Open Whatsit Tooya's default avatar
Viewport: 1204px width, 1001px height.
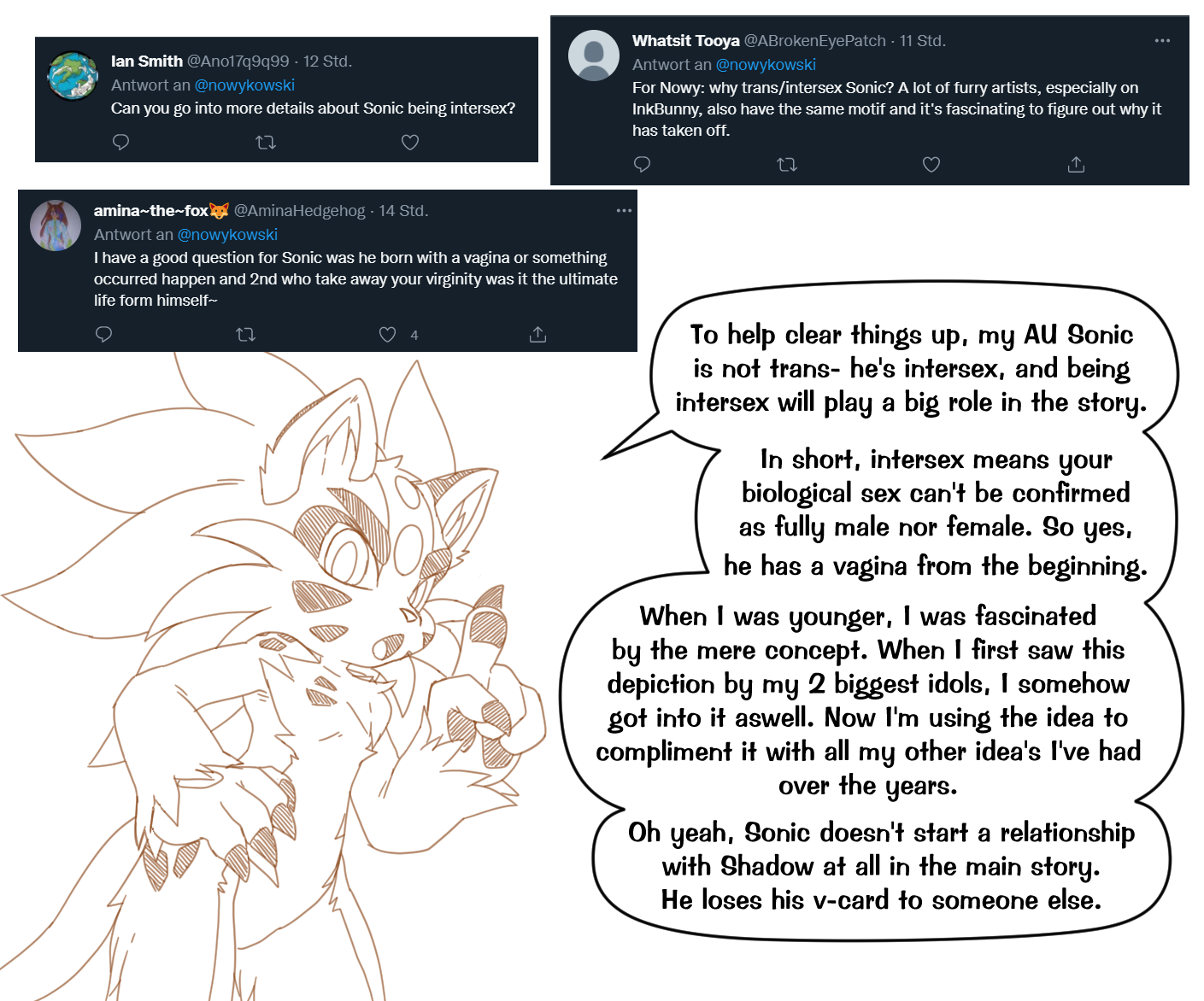click(x=594, y=56)
